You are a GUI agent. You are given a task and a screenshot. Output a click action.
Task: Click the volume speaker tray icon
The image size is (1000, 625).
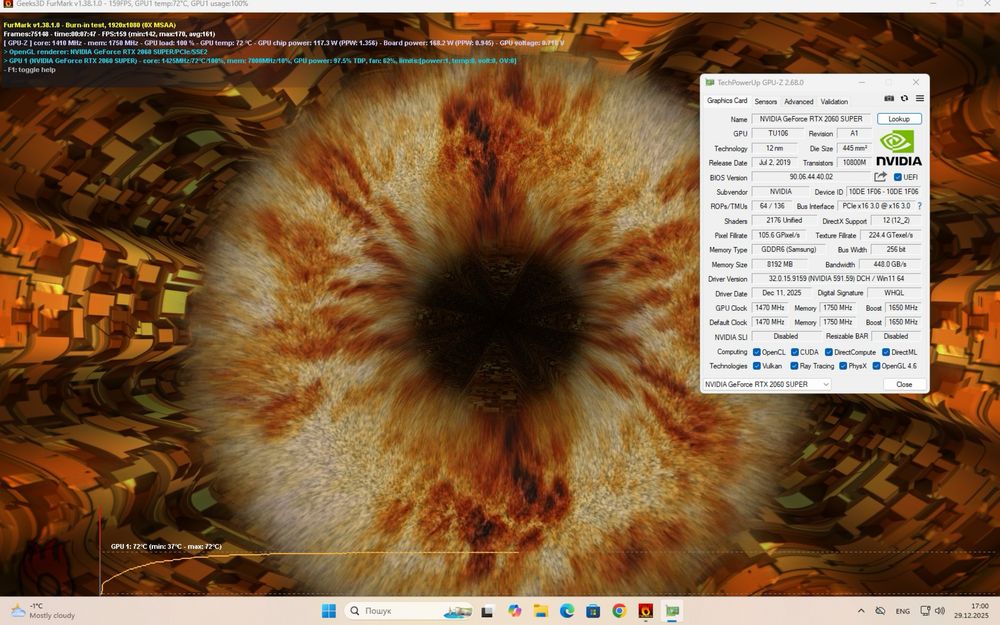point(939,611)
